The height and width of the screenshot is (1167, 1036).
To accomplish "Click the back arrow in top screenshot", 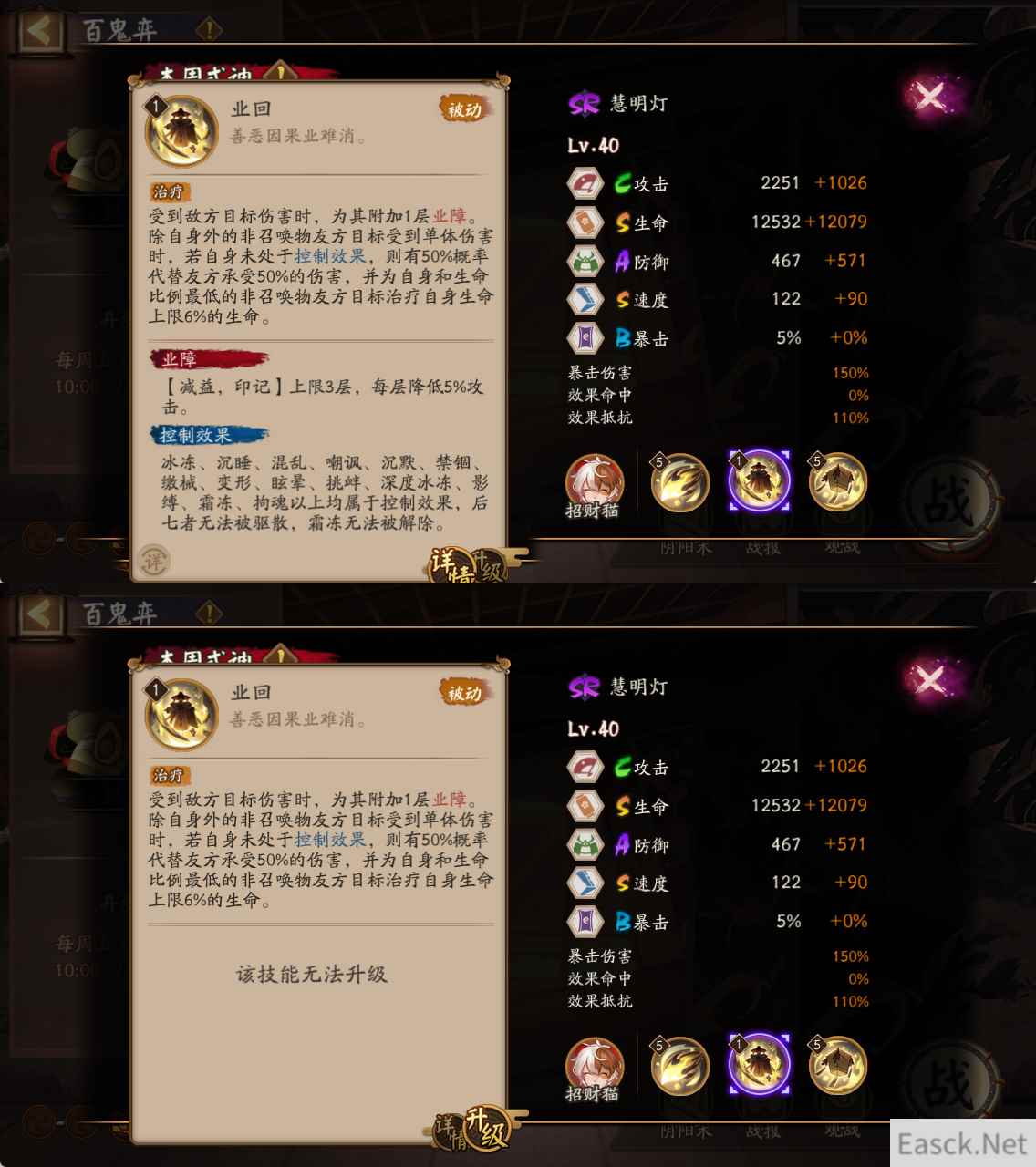I will click(39, 30).
